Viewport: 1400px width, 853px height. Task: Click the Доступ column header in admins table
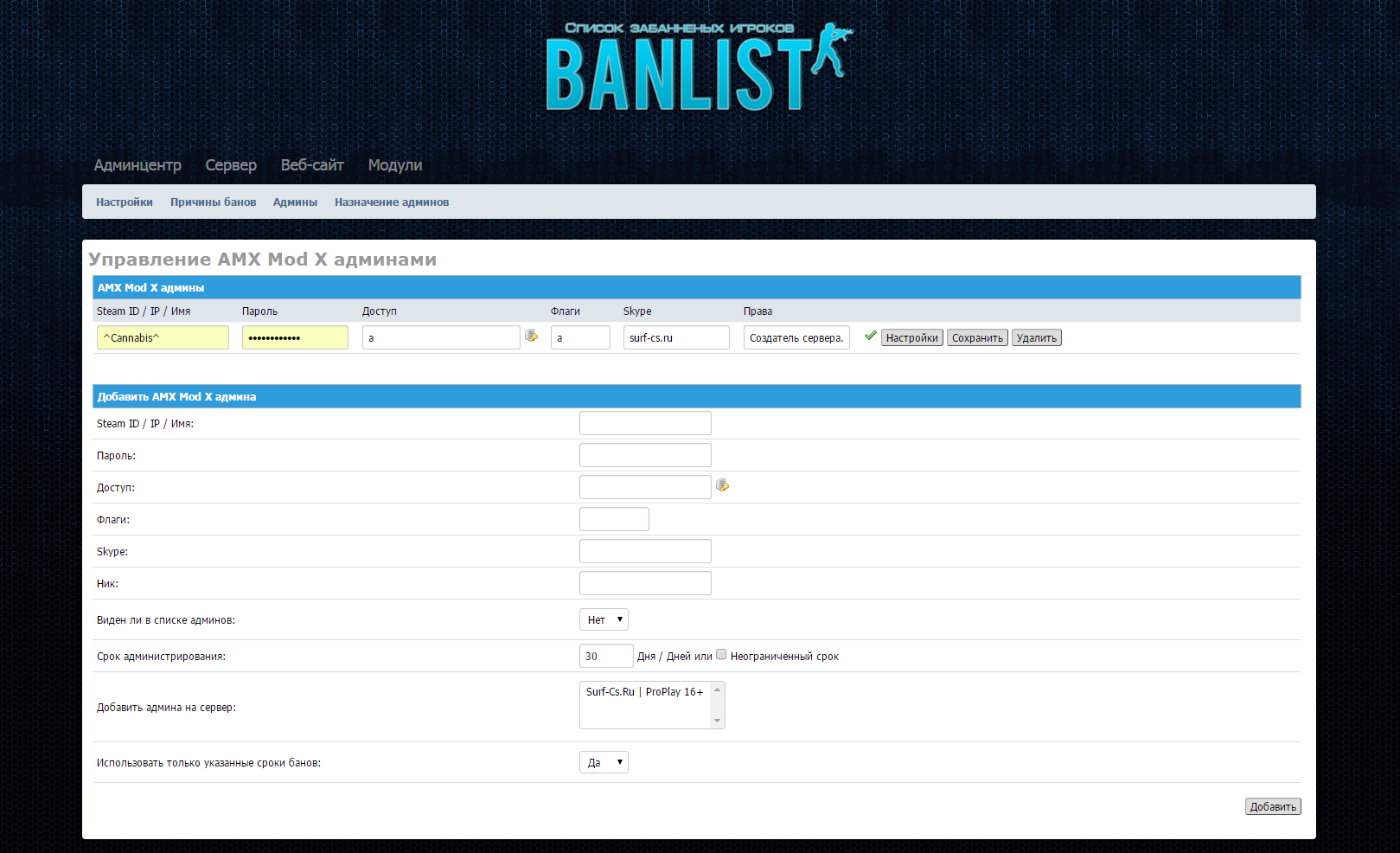[x=380, y=311]
